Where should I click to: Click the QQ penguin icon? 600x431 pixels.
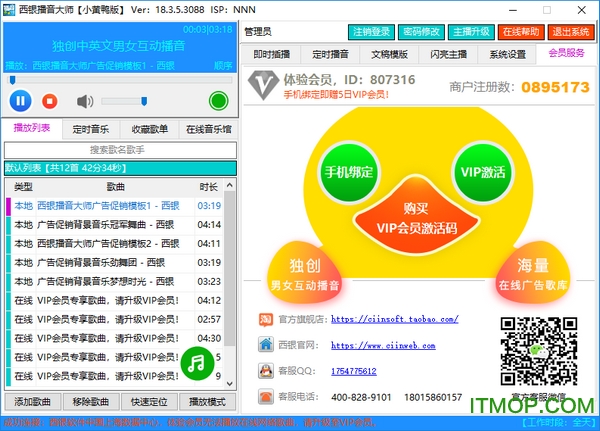pyautogui.click(x=266, y=371)
